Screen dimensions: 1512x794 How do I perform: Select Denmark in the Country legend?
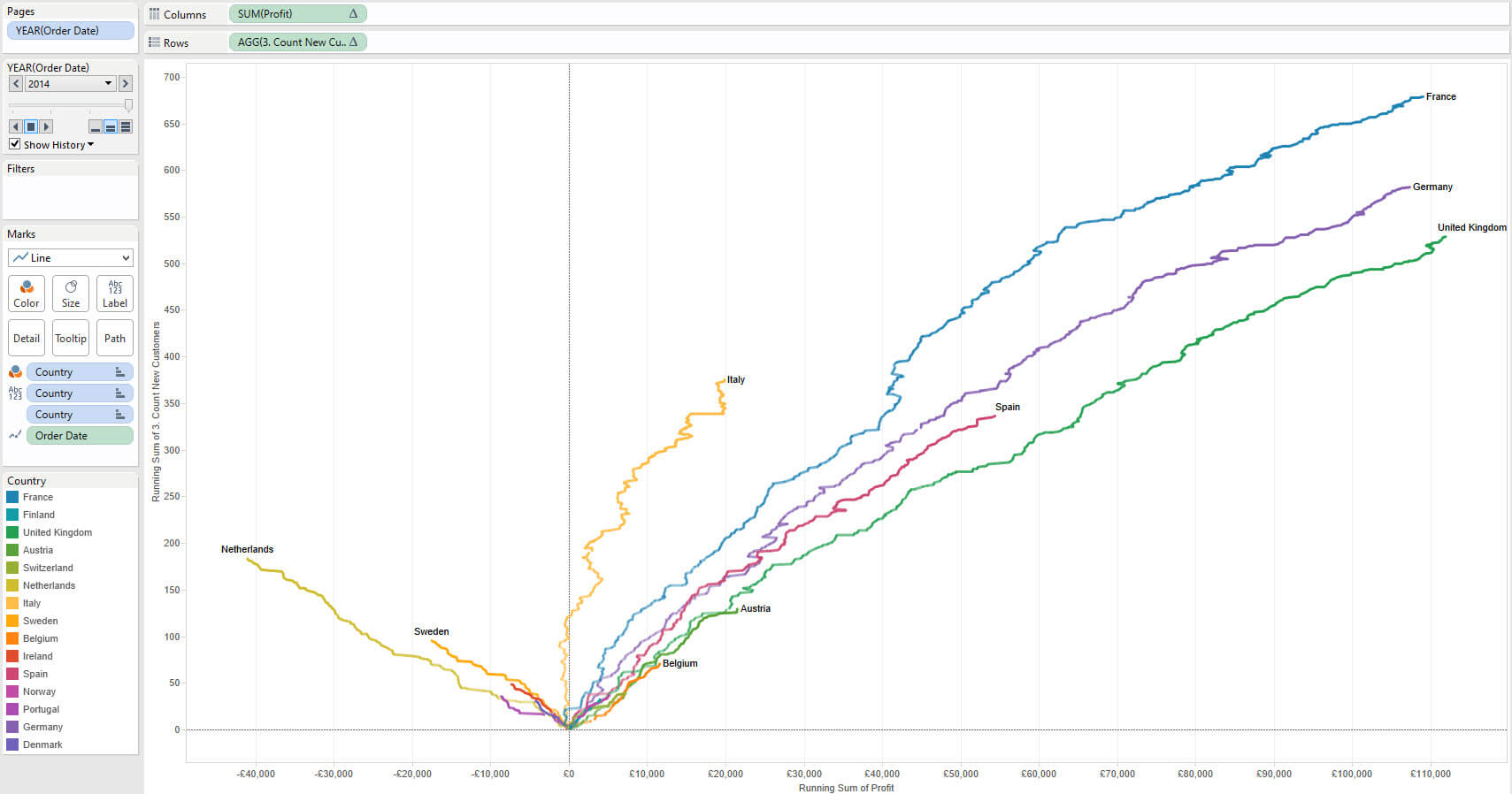[42, 744]
